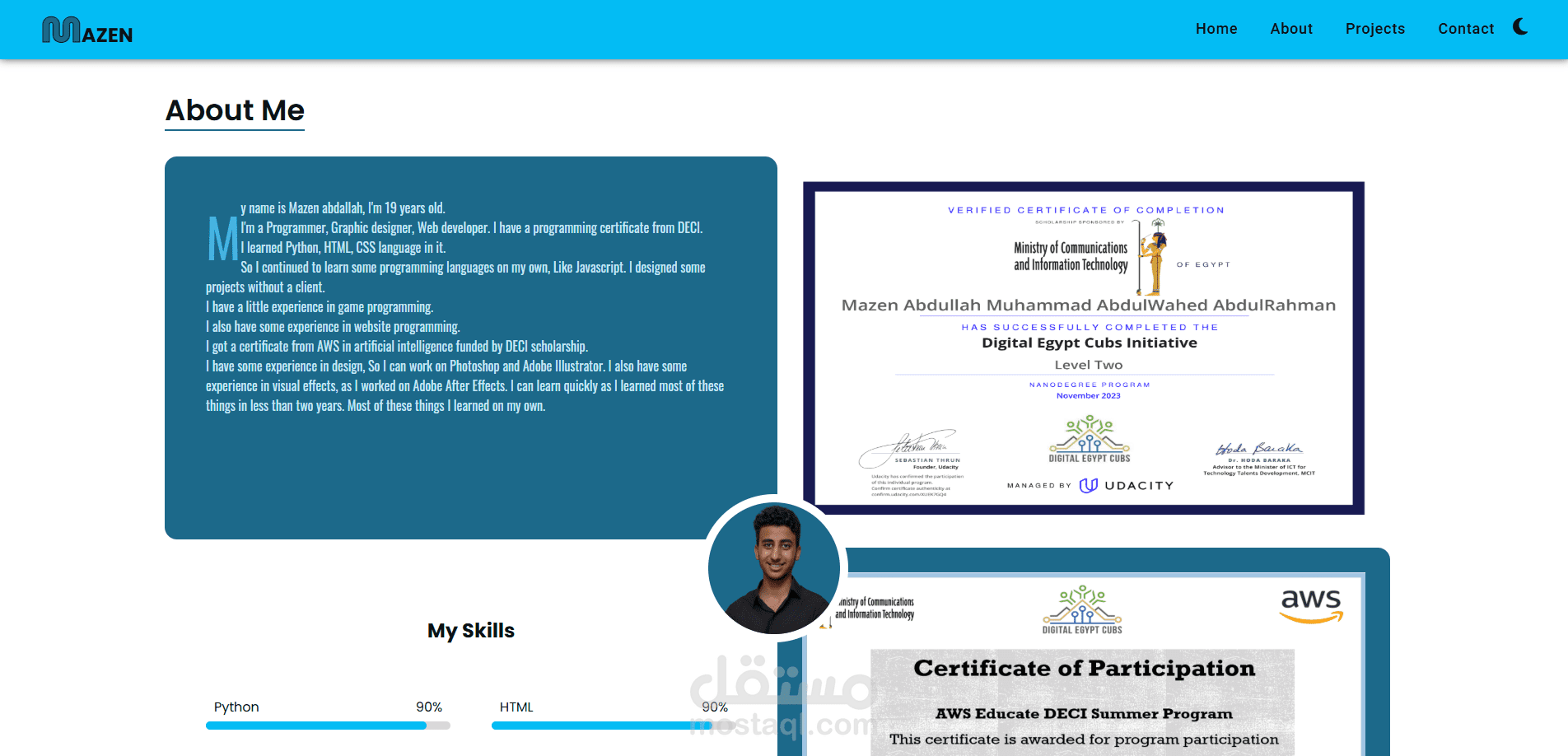Select the Python skill label
This screenshot has height=756, width=1568.
(236, 707)
